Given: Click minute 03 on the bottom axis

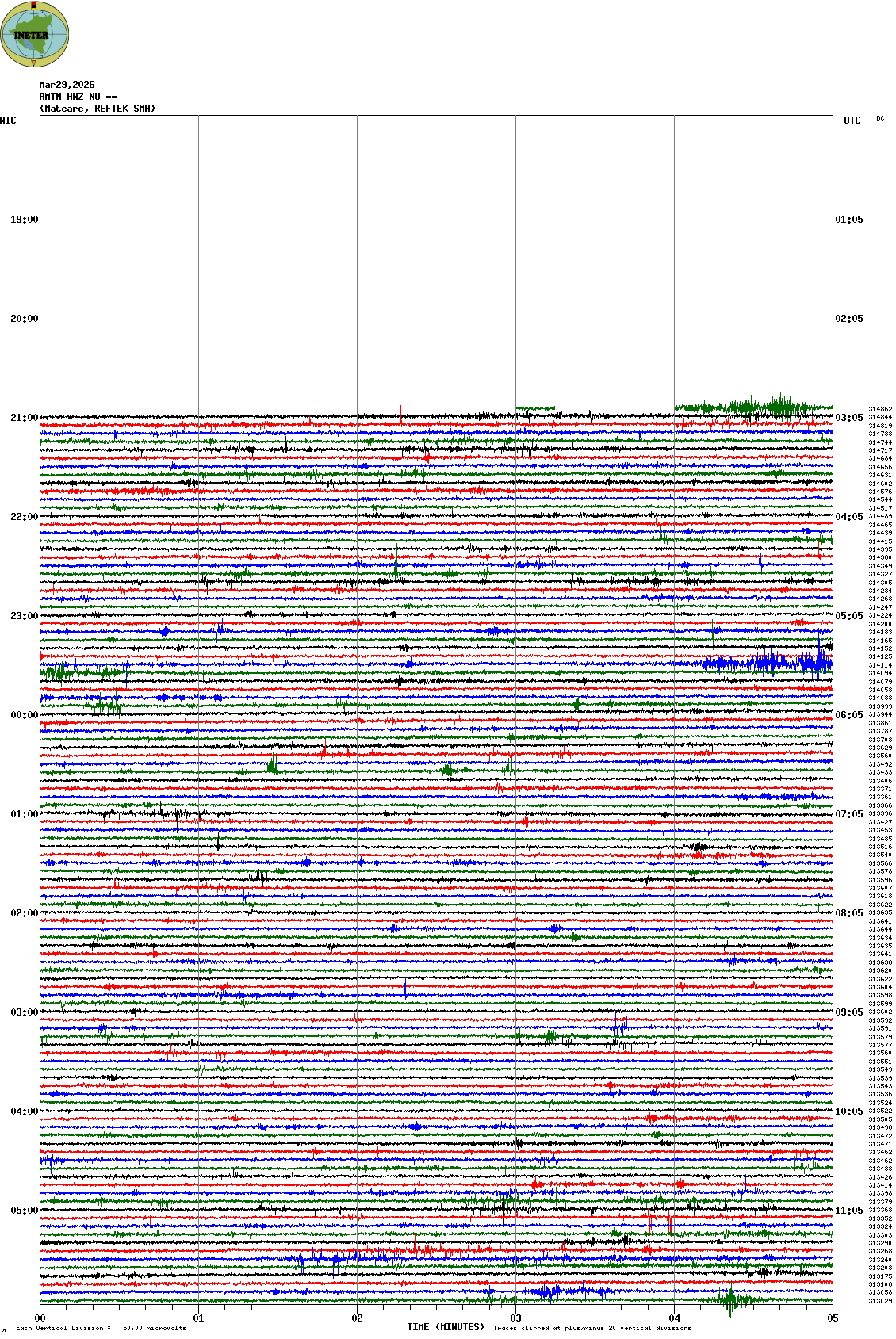Looking at the screenshot, I should click(515, 1318).
